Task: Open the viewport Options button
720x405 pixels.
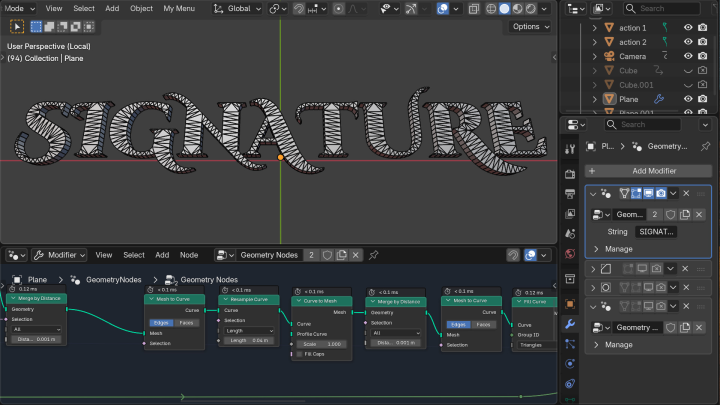Action: click(529, 27)
